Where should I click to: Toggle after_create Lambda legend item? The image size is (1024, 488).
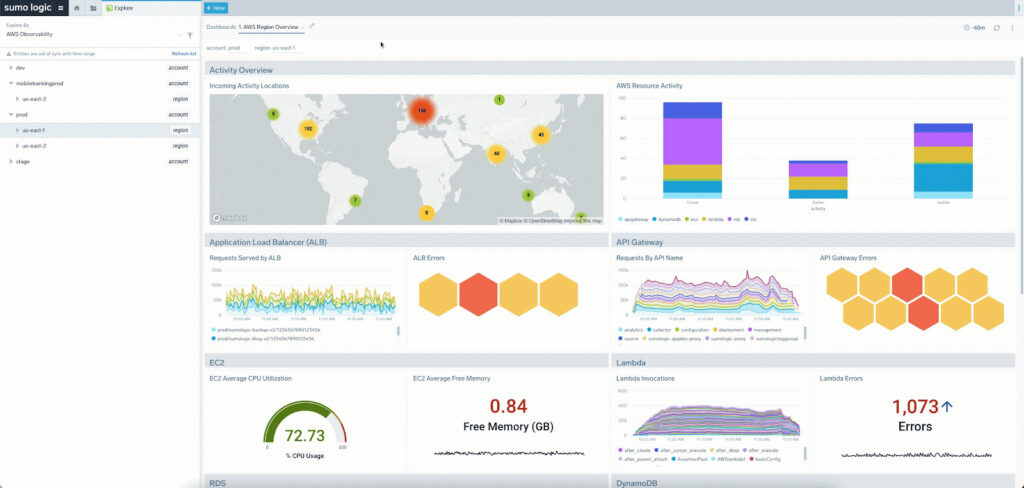(x=632, y=450)
